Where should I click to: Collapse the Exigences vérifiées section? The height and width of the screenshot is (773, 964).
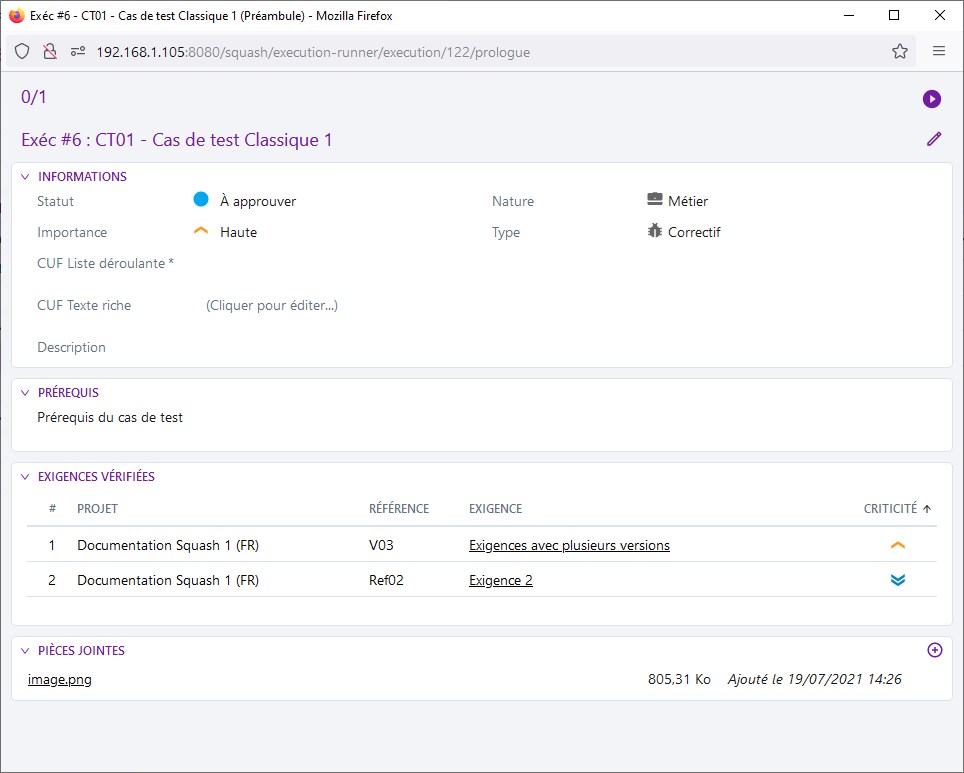pos(26,477)
